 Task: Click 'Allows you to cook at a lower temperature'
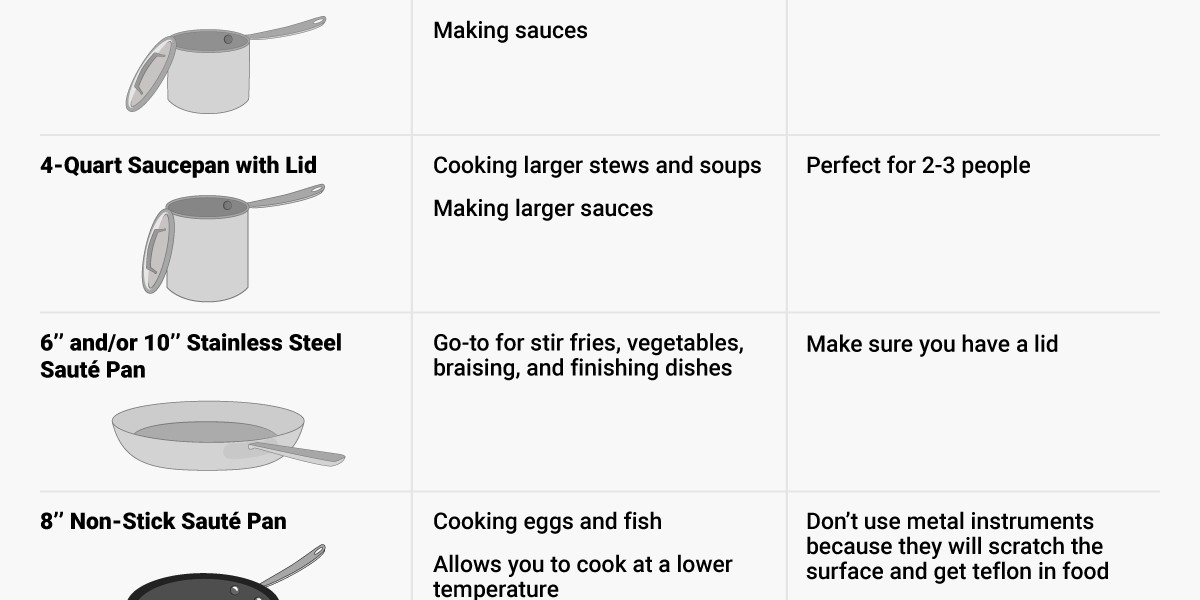tap(583, 576)
